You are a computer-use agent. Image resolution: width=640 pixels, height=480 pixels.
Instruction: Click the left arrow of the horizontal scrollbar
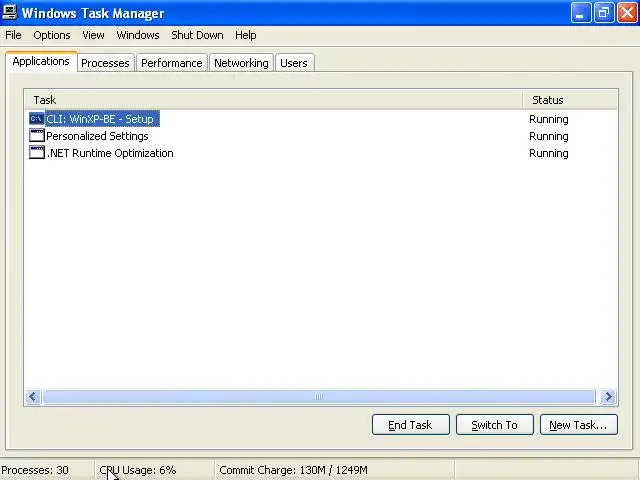33,396
